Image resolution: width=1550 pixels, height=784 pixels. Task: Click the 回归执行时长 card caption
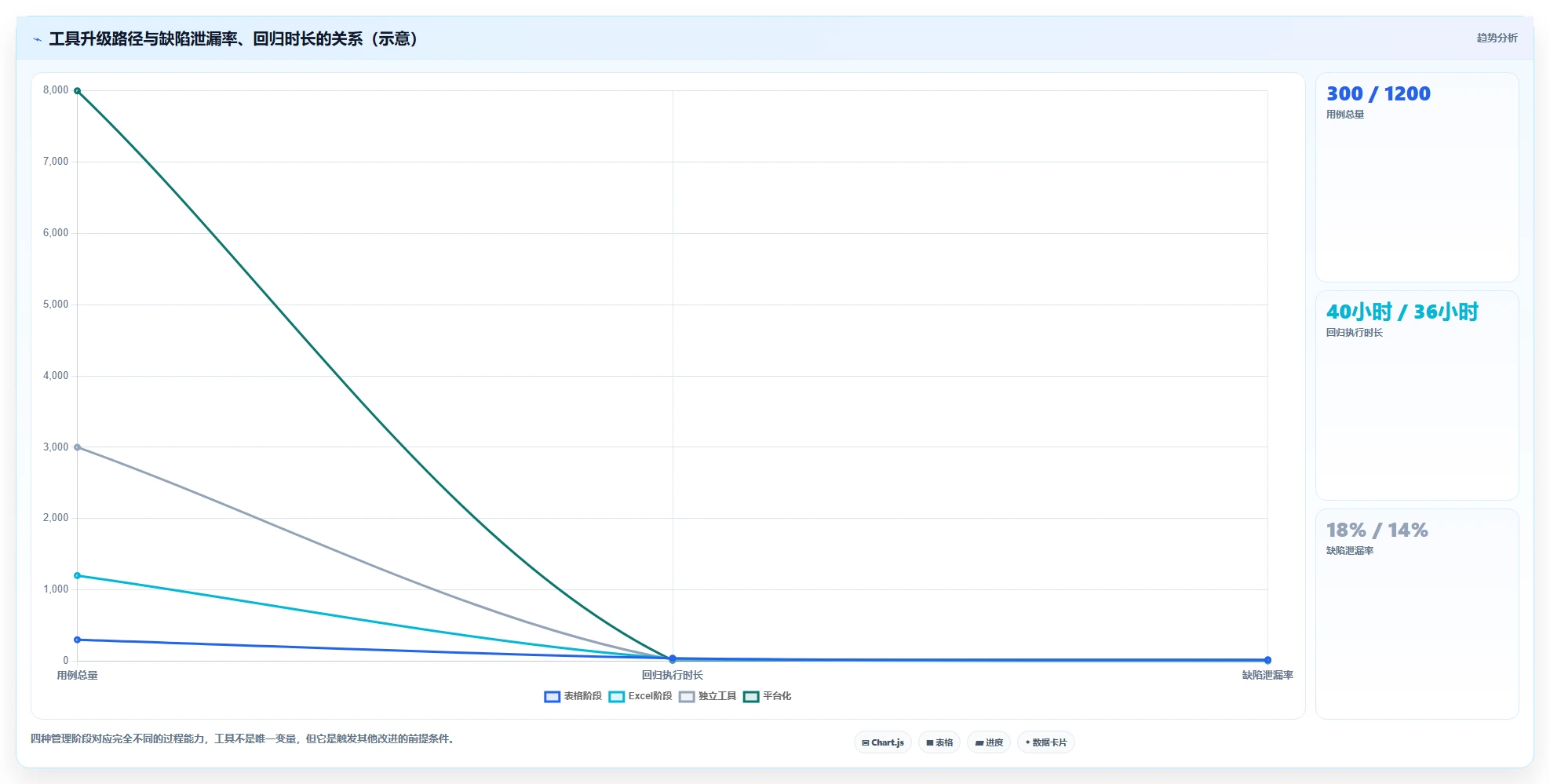pyautogui.click(x=1355, y=333)
